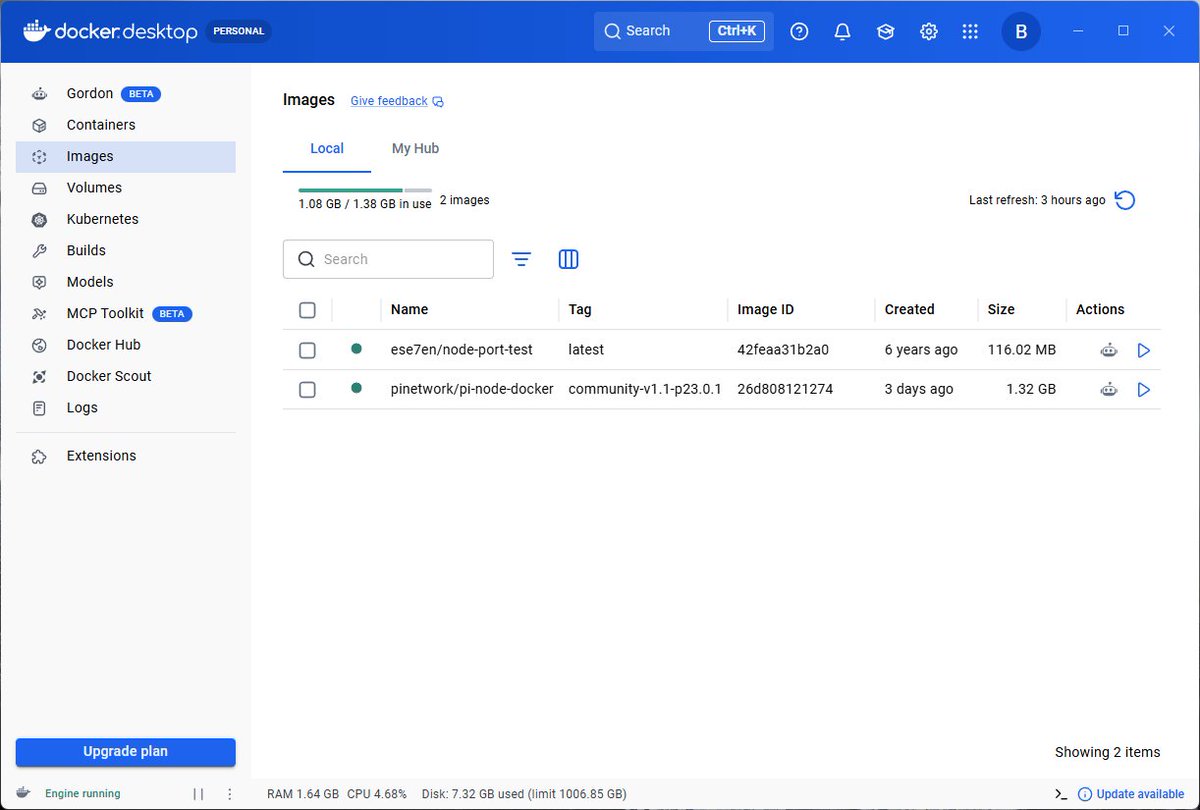Open the apps grid icon in title bar
This screenshot has height=810, width=1200.
[x=970, y=32]
